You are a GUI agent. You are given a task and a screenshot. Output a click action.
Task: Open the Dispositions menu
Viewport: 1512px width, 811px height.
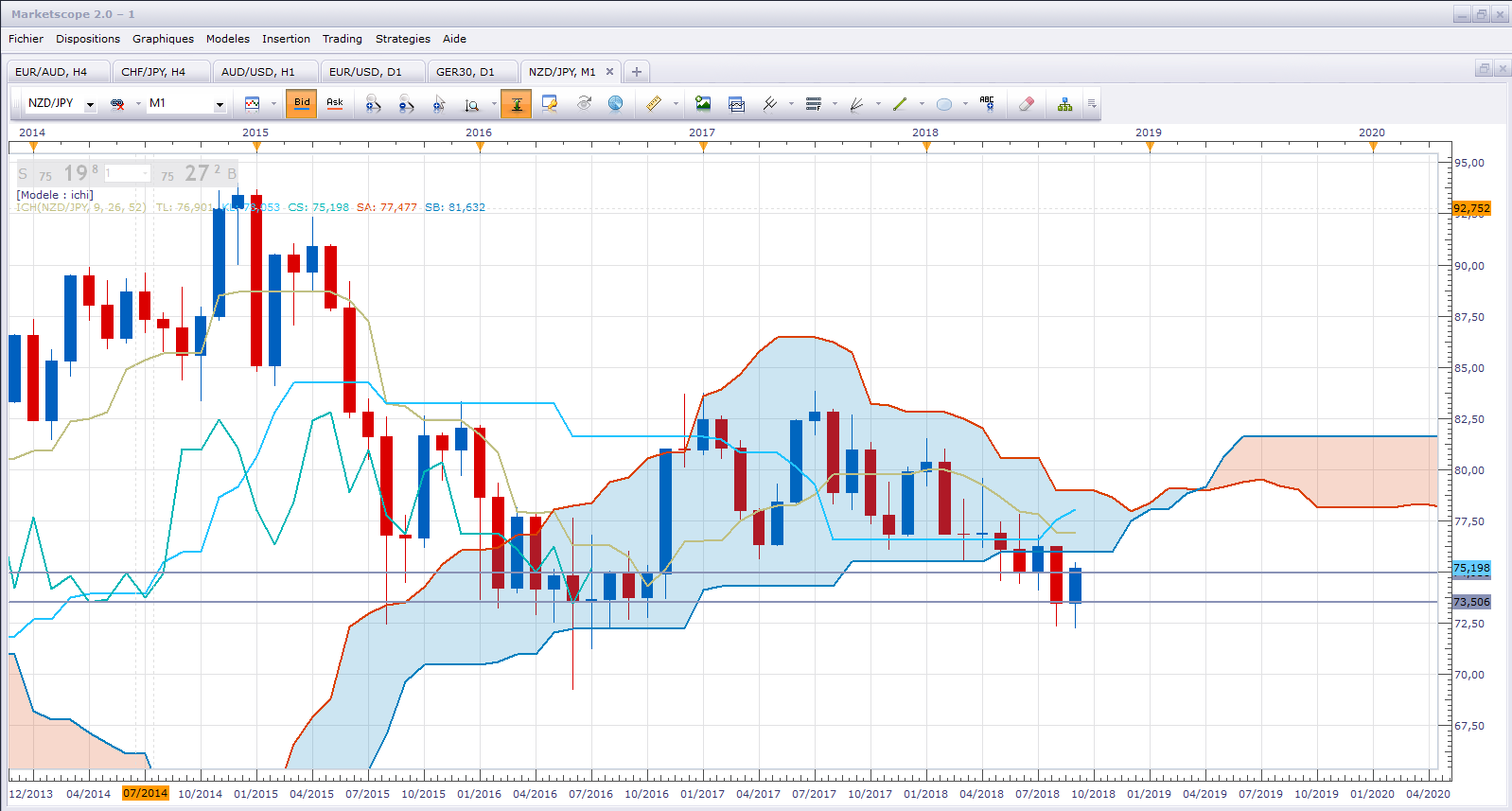pyautogui.click(x=88, y=39)
